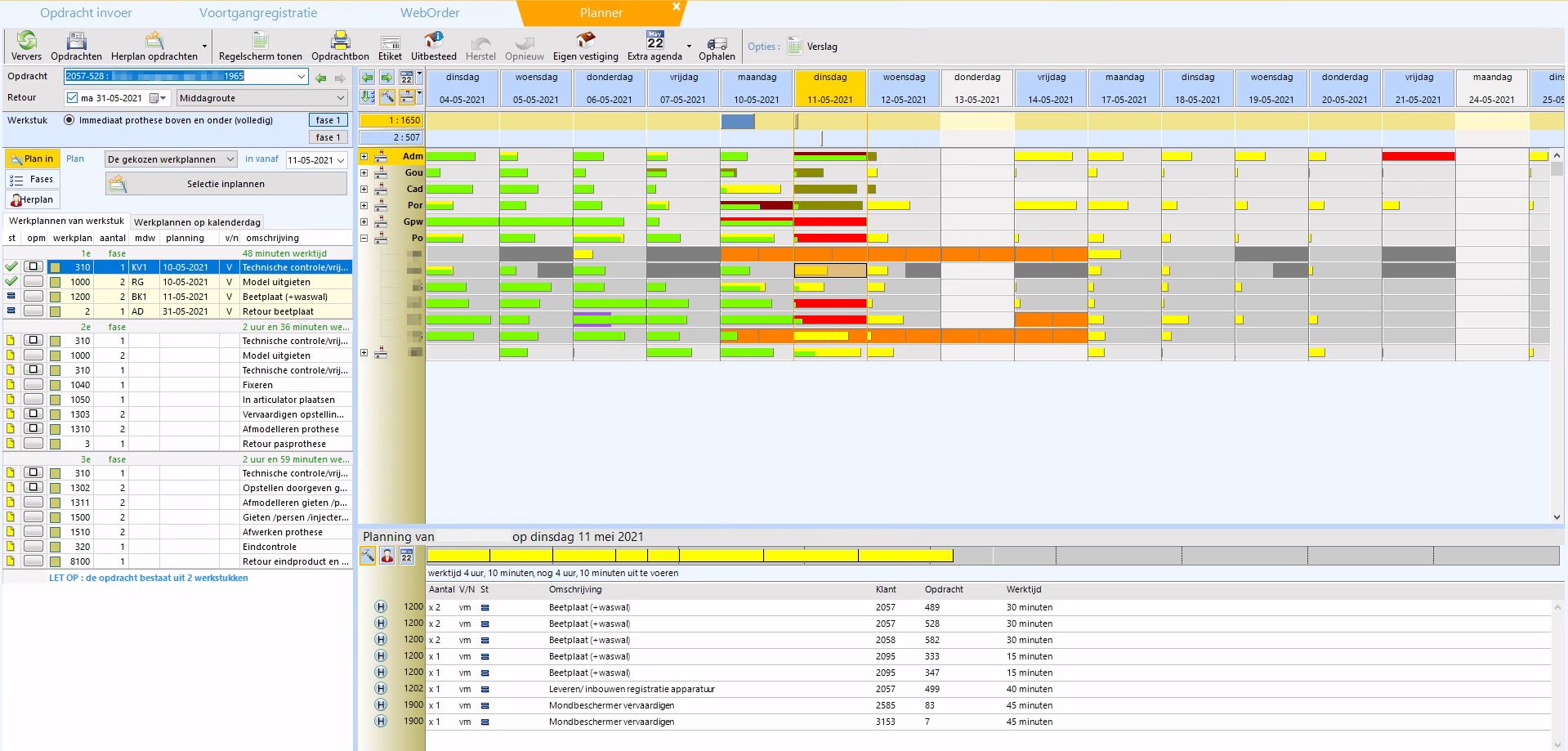
Task: Open the Opdrachten toolbar icon
Action: [76, 41]
